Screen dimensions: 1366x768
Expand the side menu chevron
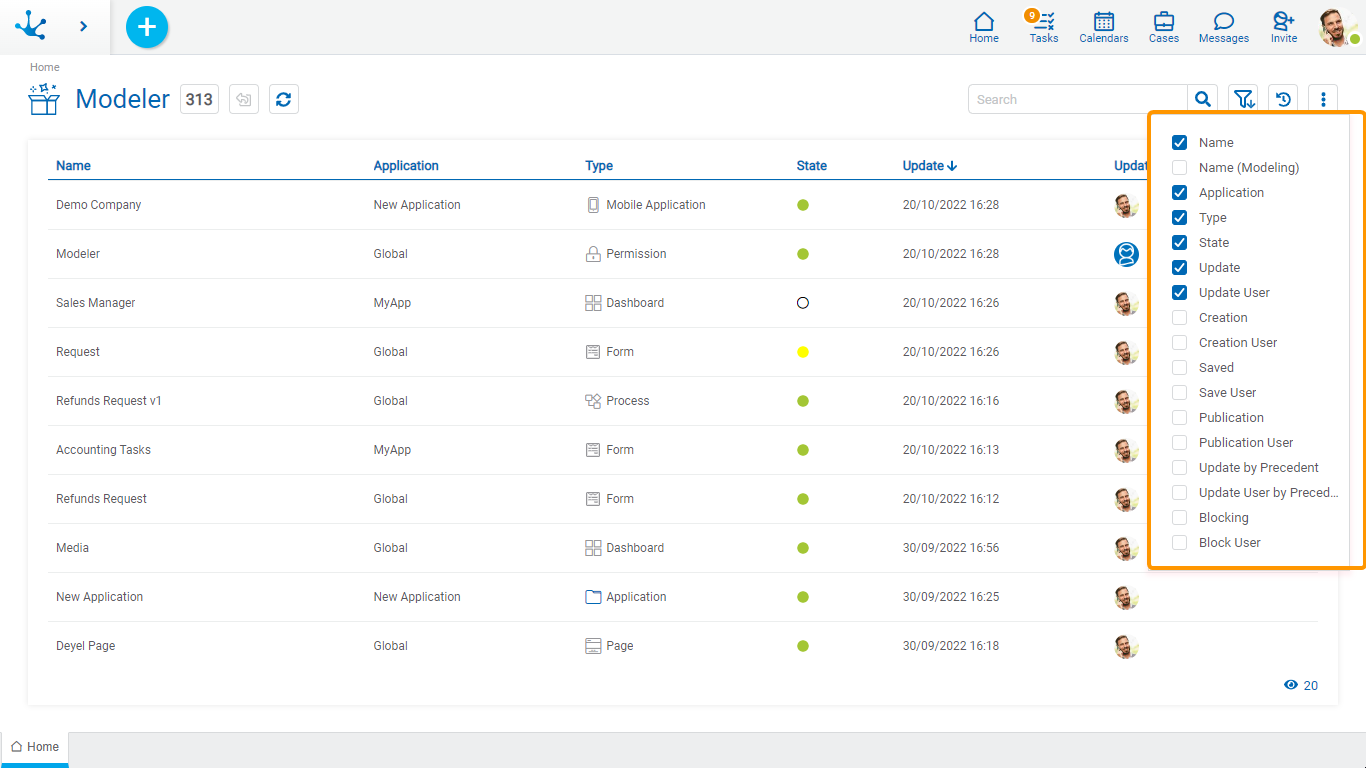point(83,27)
